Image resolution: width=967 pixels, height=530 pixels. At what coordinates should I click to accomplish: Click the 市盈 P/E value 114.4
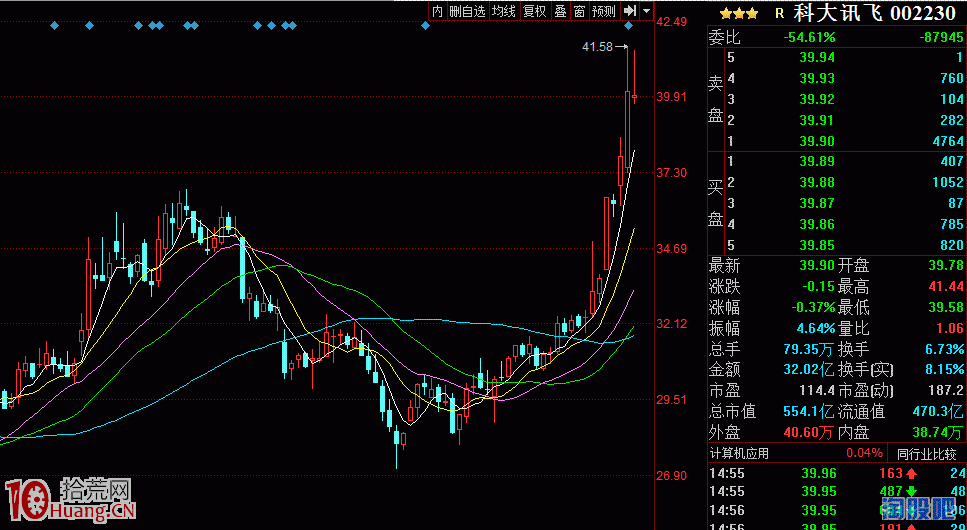pyautogui.click(x=818, y=391)
